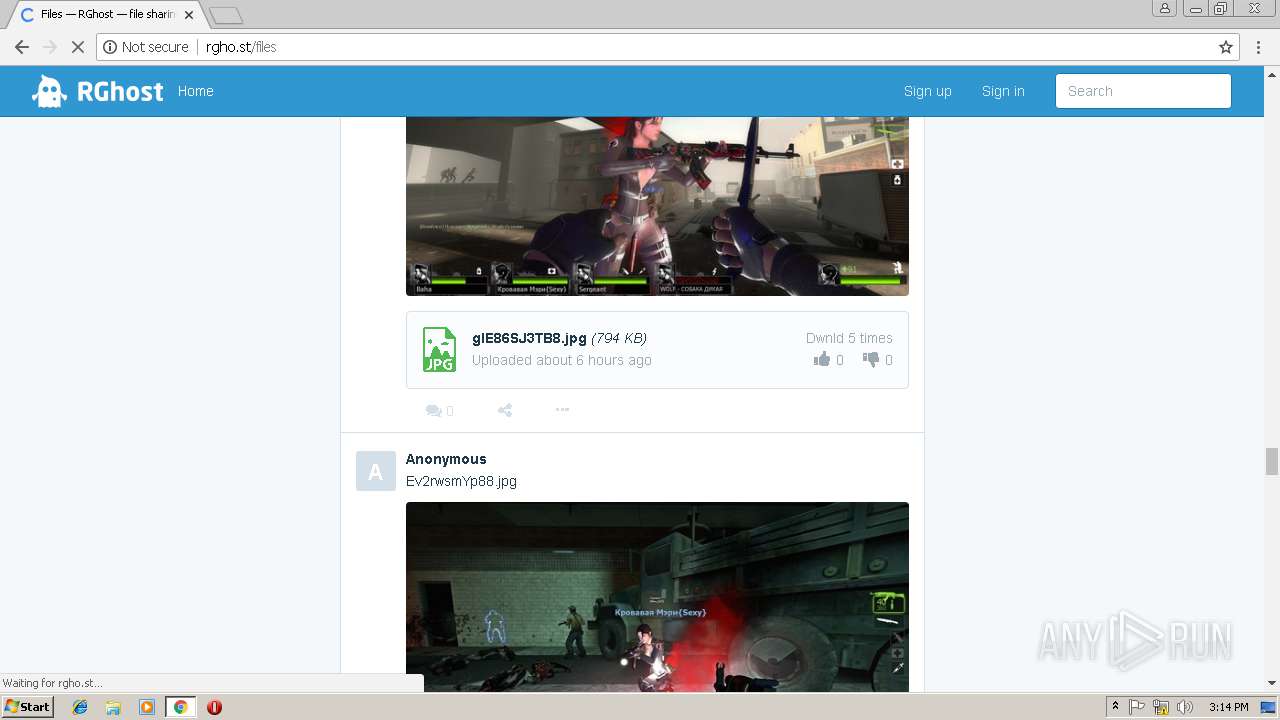Click the green JPG file icon
The width and height of the screenshot is (1280, 720).
439,349
